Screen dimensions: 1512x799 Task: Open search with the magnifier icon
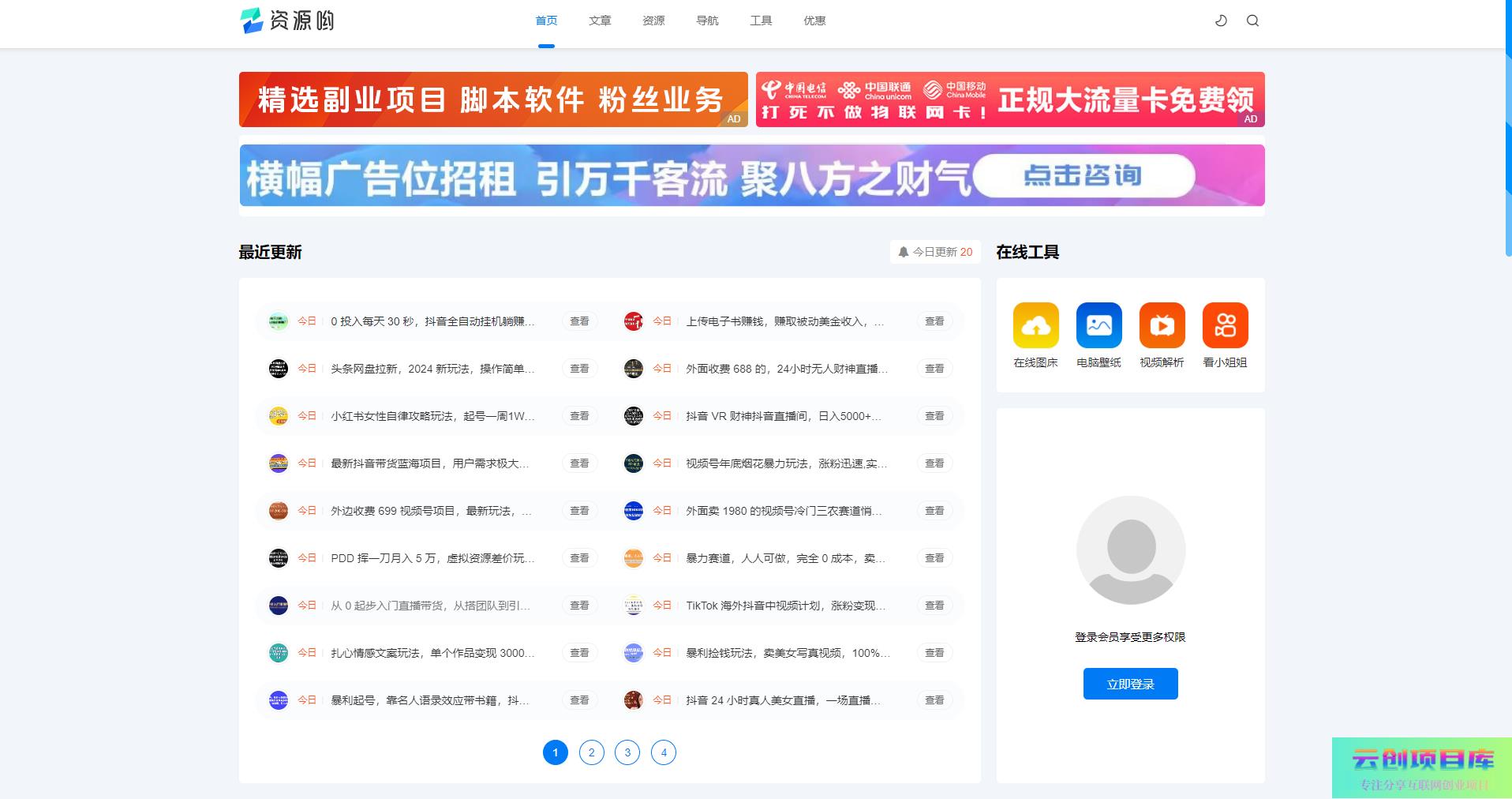click(x=1252, y=21)
